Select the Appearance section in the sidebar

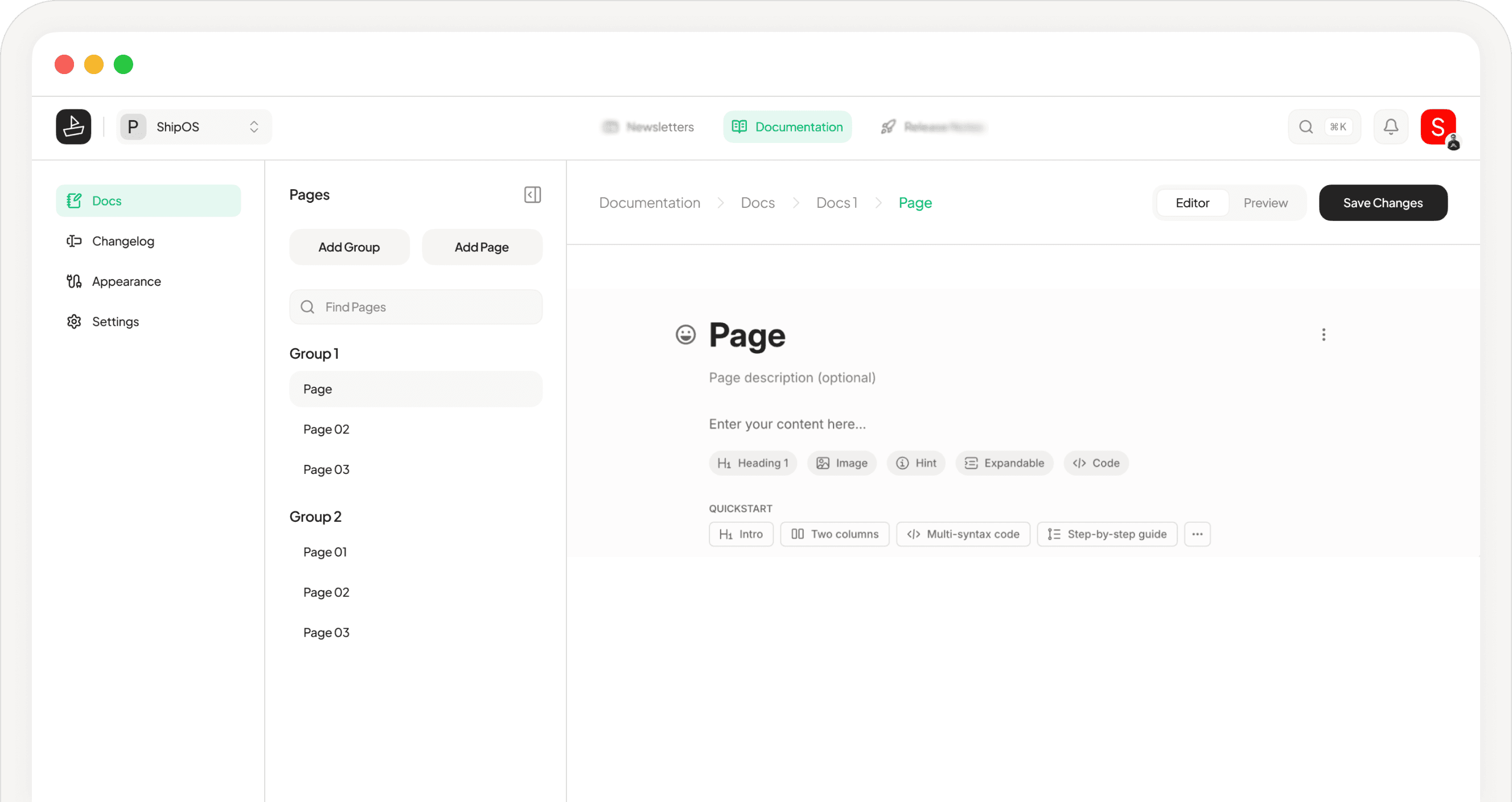[x=126, y=281]
